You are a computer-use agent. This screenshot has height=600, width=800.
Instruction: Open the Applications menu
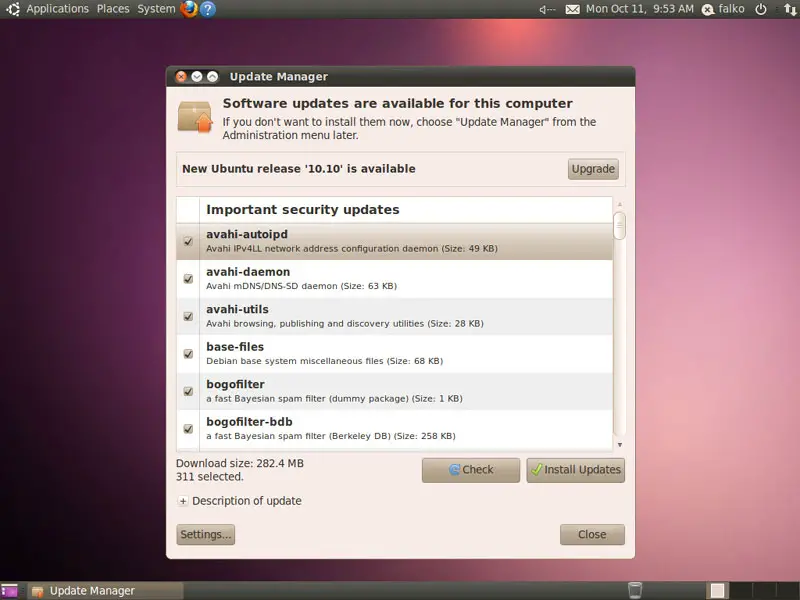[57, 9]
